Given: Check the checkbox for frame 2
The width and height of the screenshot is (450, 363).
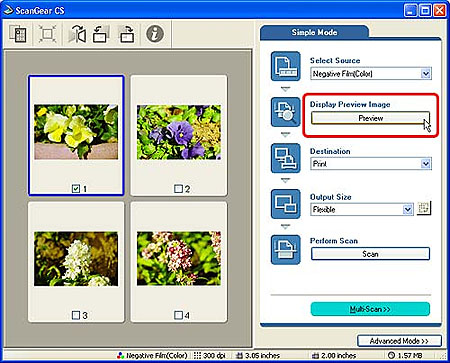Looking at the screenshot, I should coord(178,189).
